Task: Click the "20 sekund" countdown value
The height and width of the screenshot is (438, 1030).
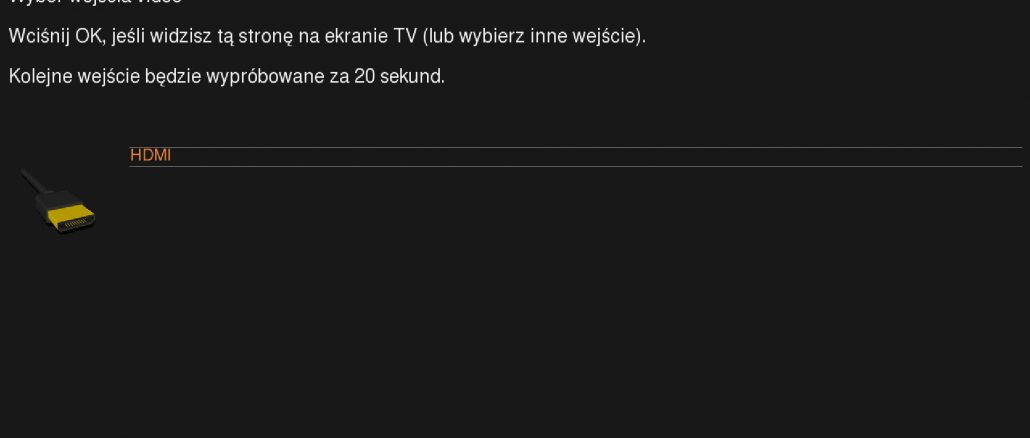Action: click(x=399, y=77)
